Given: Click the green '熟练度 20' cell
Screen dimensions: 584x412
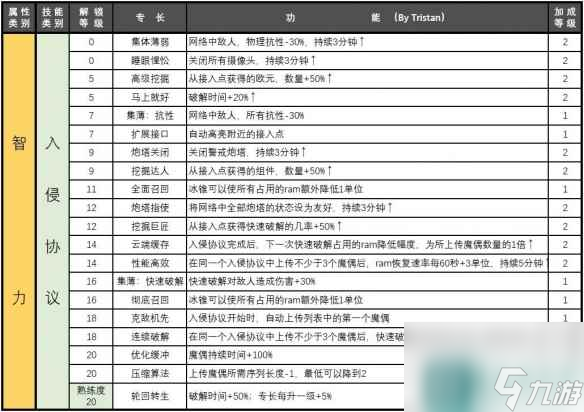Looking at the screenshot, I should 91,396.
